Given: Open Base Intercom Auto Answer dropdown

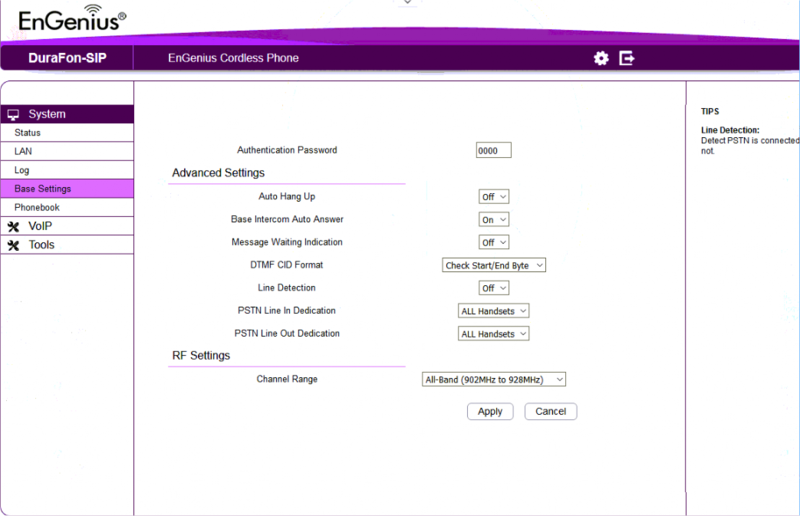Looking at the screenshot, I should 494,219.
